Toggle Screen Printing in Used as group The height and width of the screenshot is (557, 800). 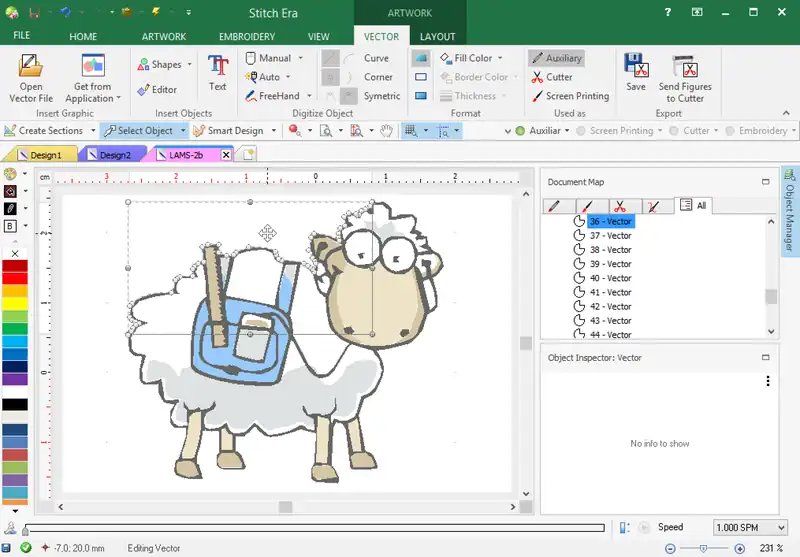[569, 96]
